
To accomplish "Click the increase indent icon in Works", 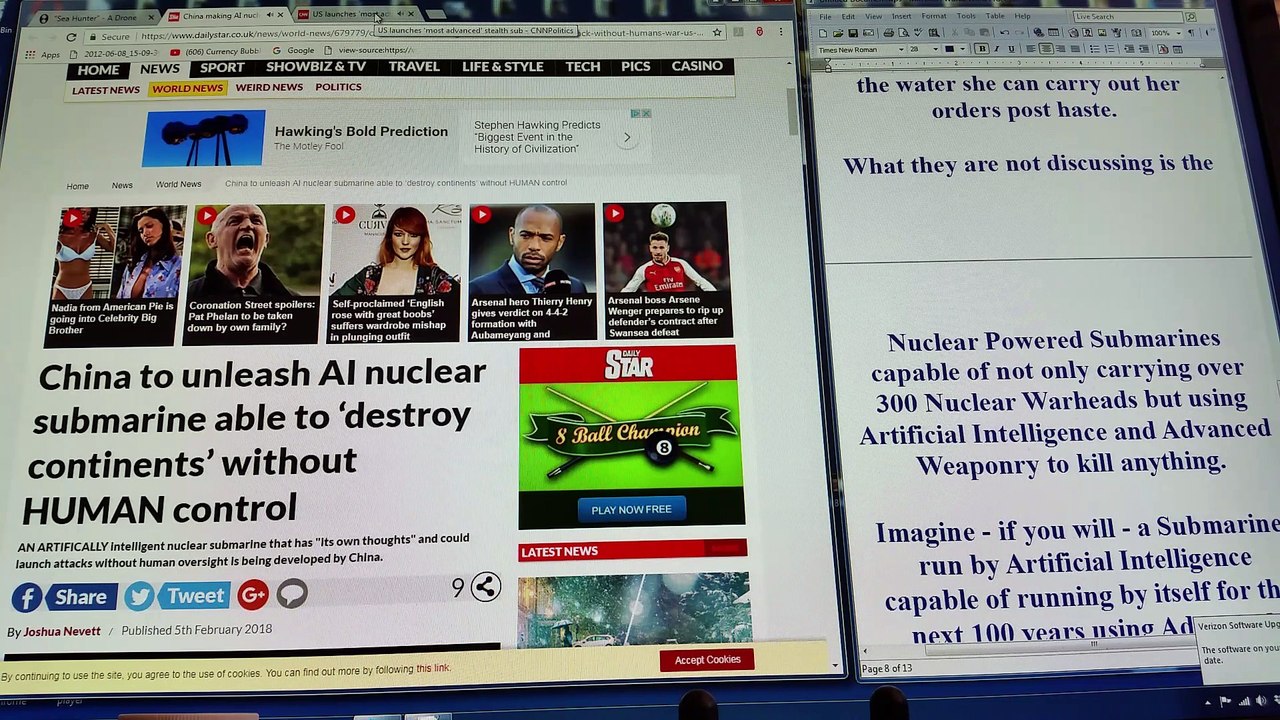I will tap(1144, 49).
